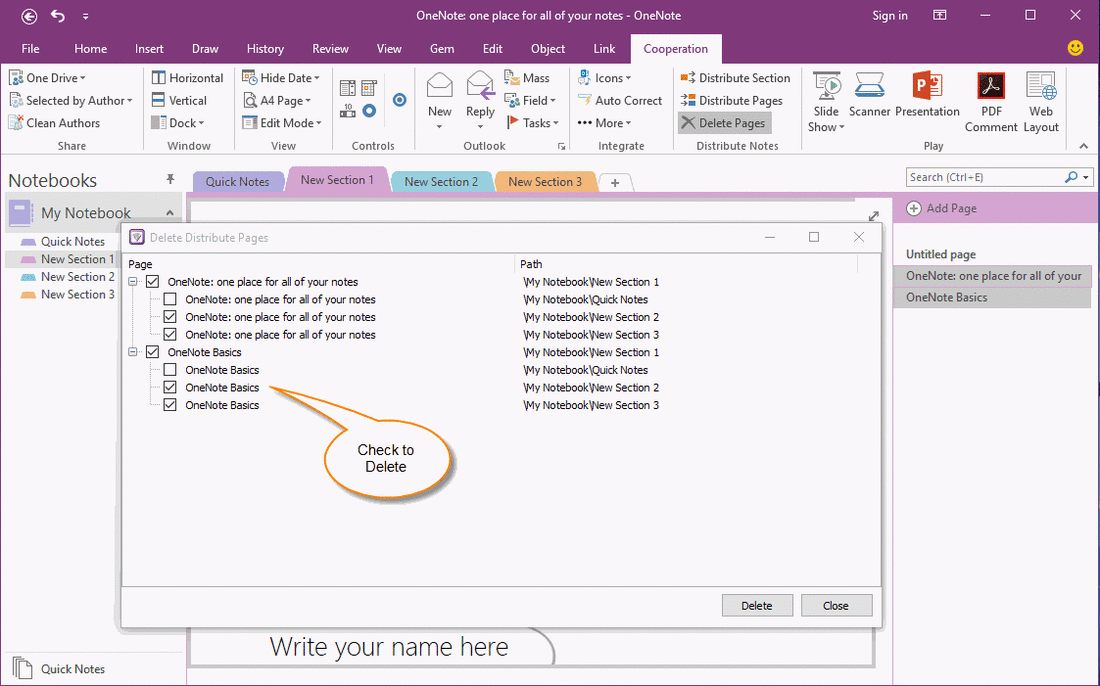1100x686 pixels.
Task: Open the Hide Date dropdown
Action: pyautogui.click(x=281, y=78)
